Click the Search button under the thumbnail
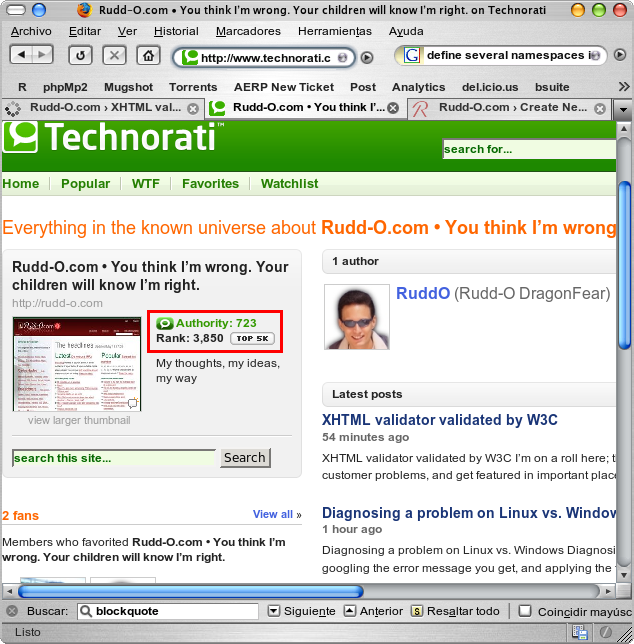This screenshot has width=634, height=644. coord(245,458)
